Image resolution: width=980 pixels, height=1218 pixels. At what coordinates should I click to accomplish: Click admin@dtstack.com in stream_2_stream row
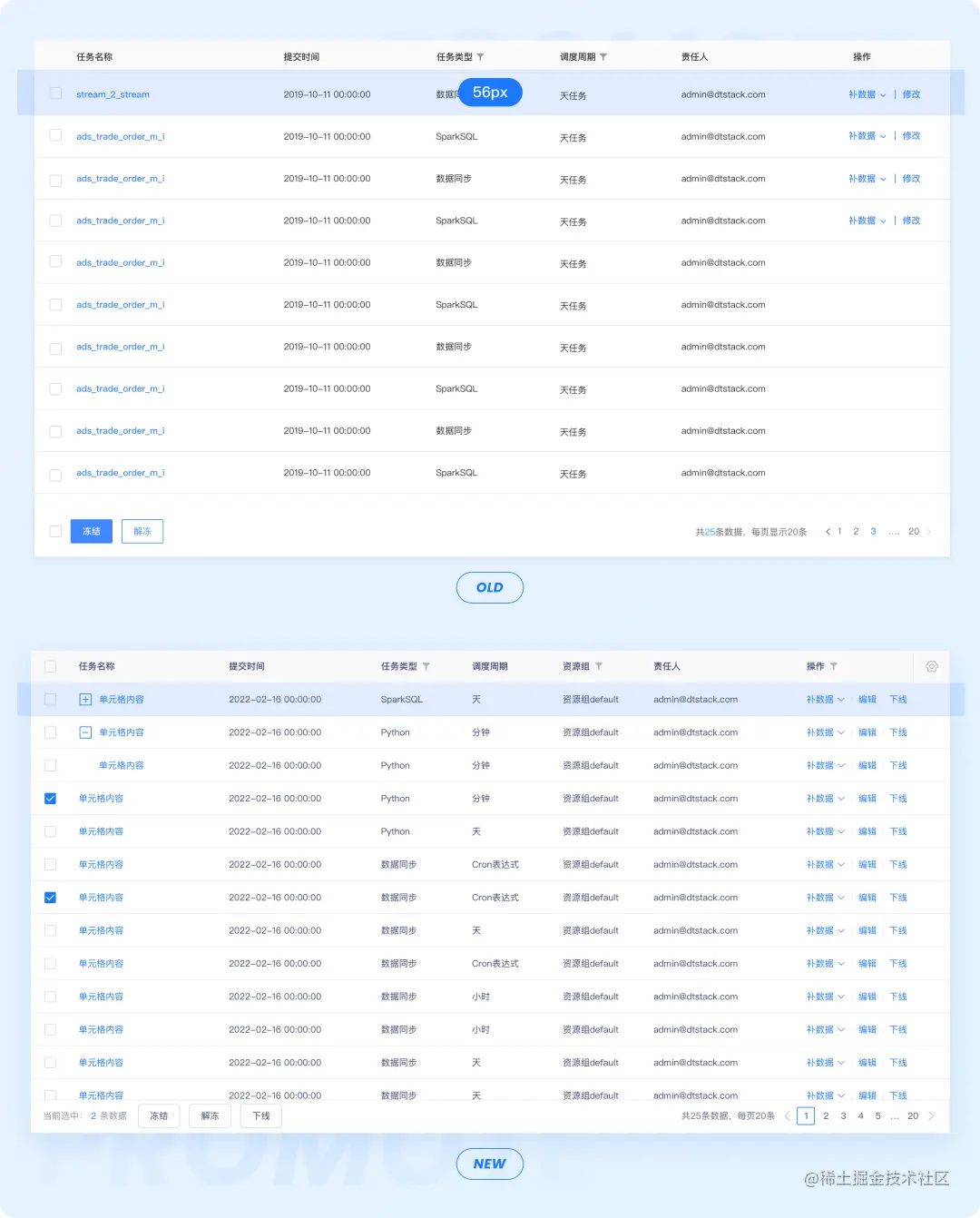(x=723, y=94)
